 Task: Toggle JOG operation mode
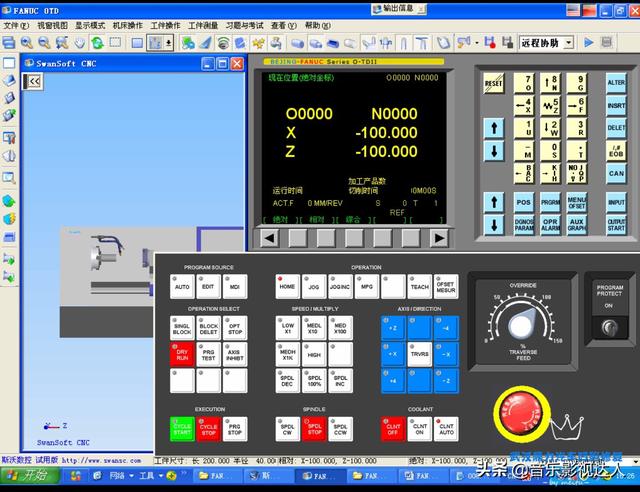click(x=313, y=286)
